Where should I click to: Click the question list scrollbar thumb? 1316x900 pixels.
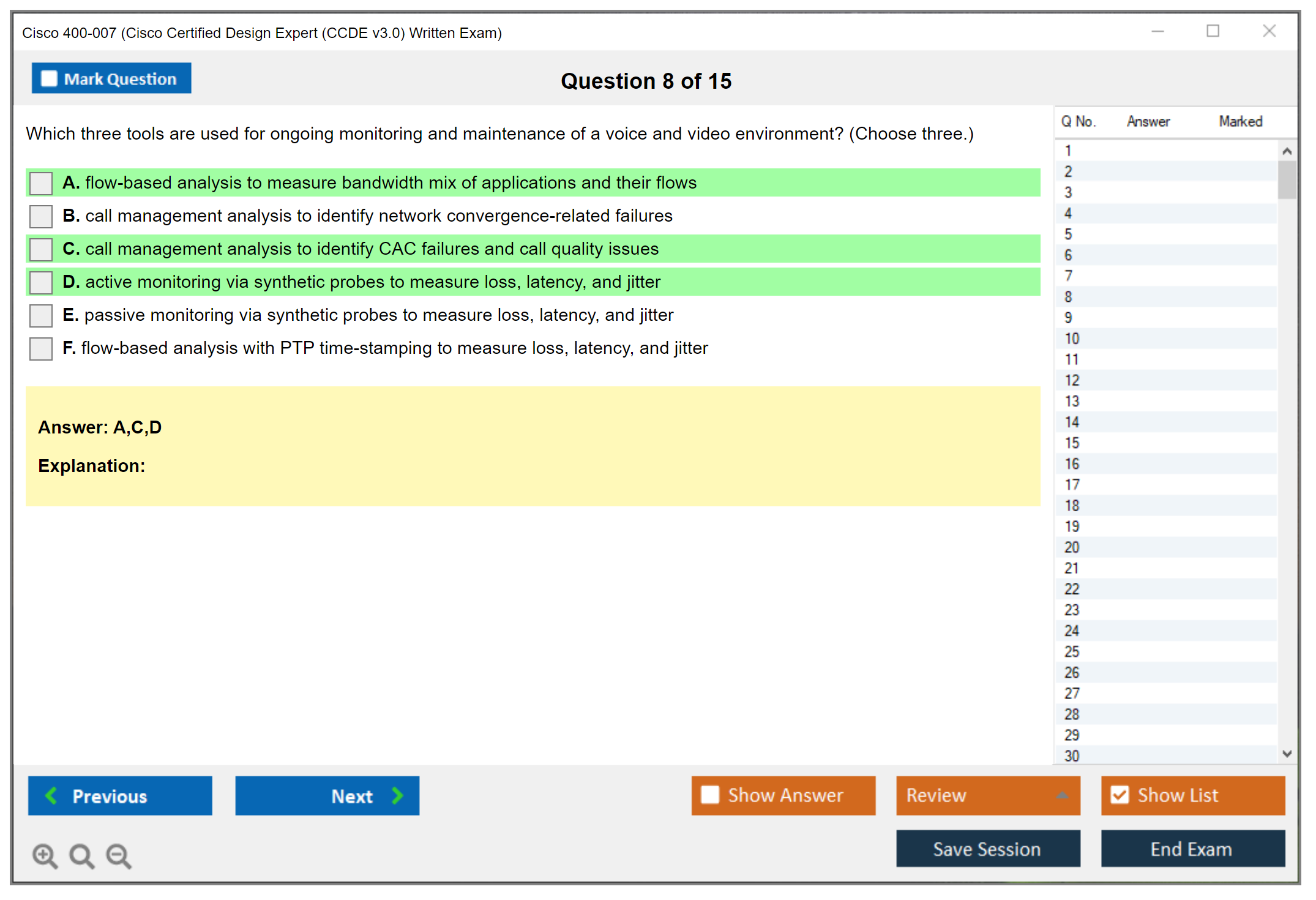pos(1287,179)
